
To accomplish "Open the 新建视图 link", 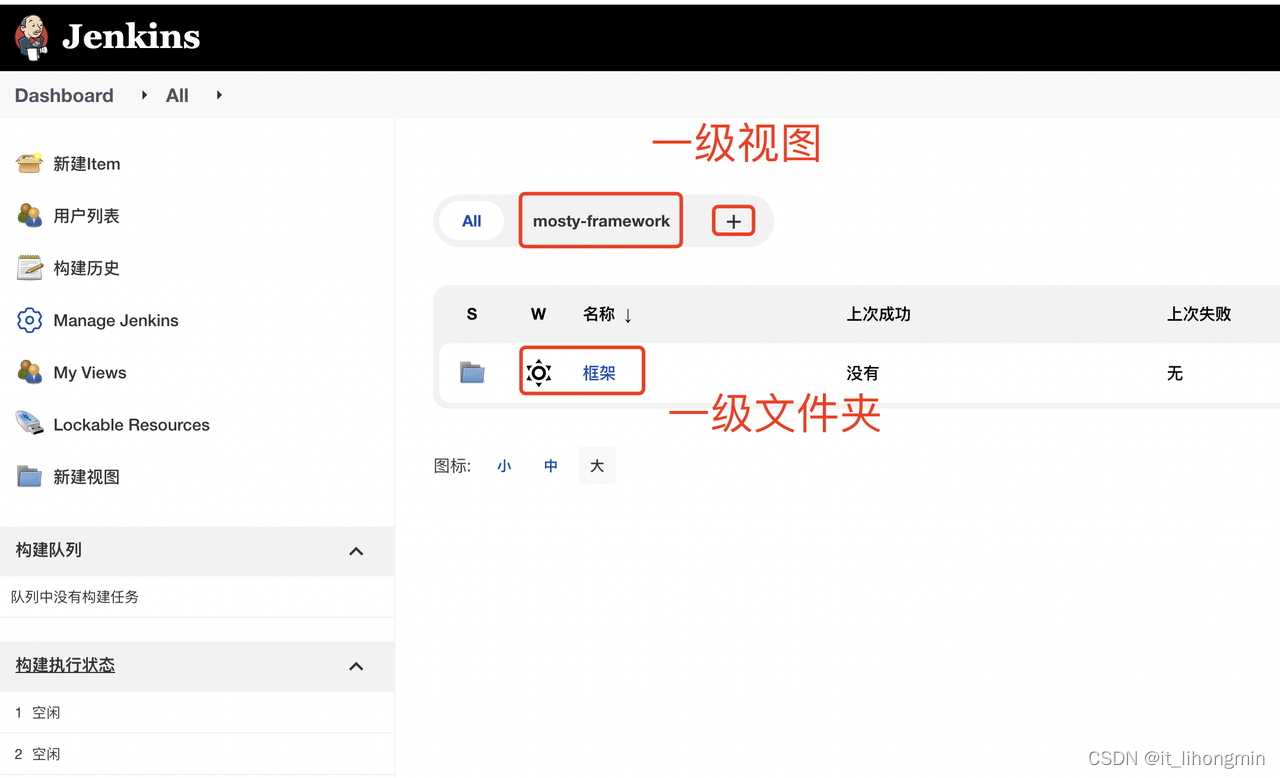I will pos(86,477).
